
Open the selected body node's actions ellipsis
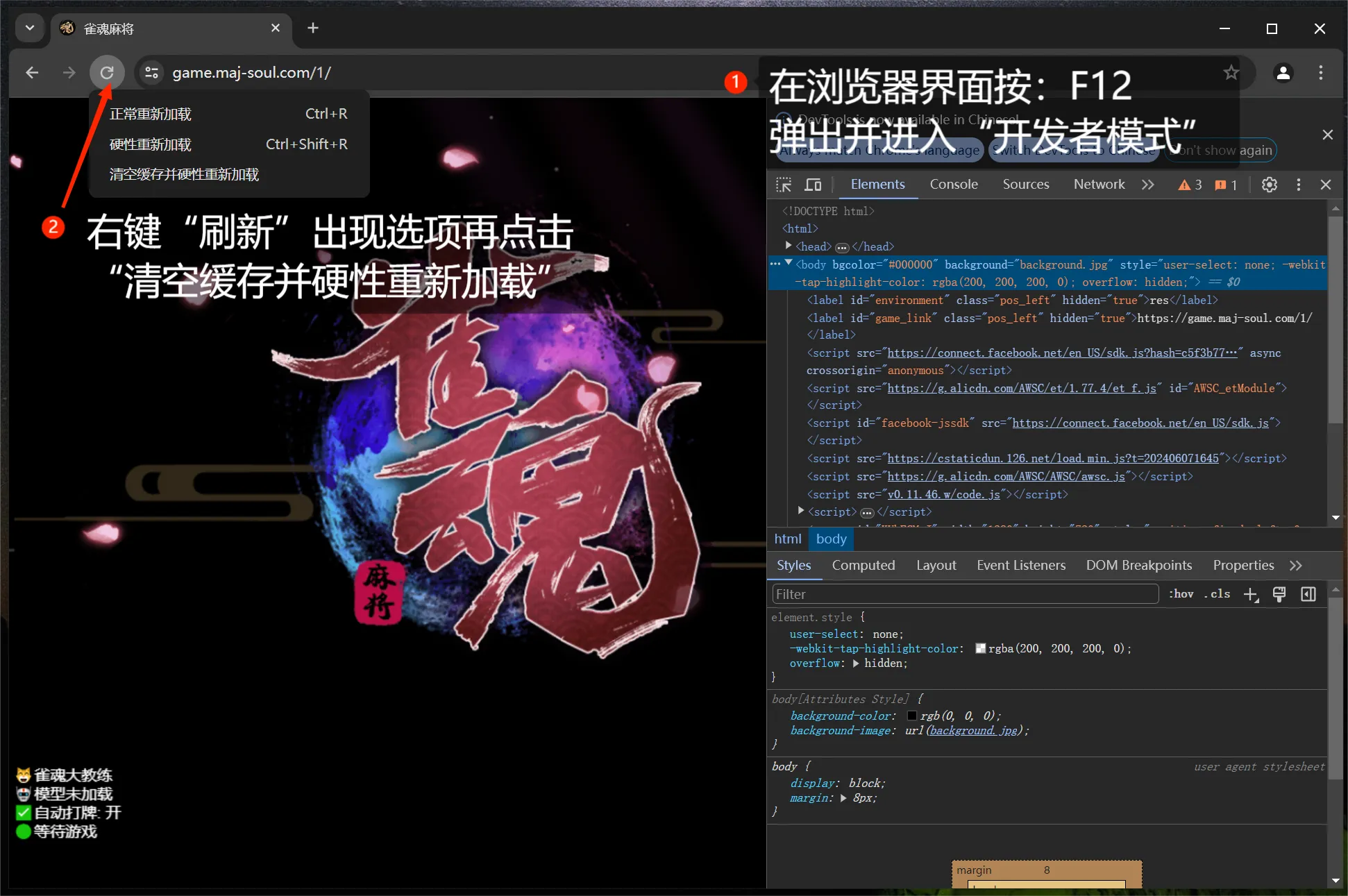pyautogui.click(x=775, y=264)
